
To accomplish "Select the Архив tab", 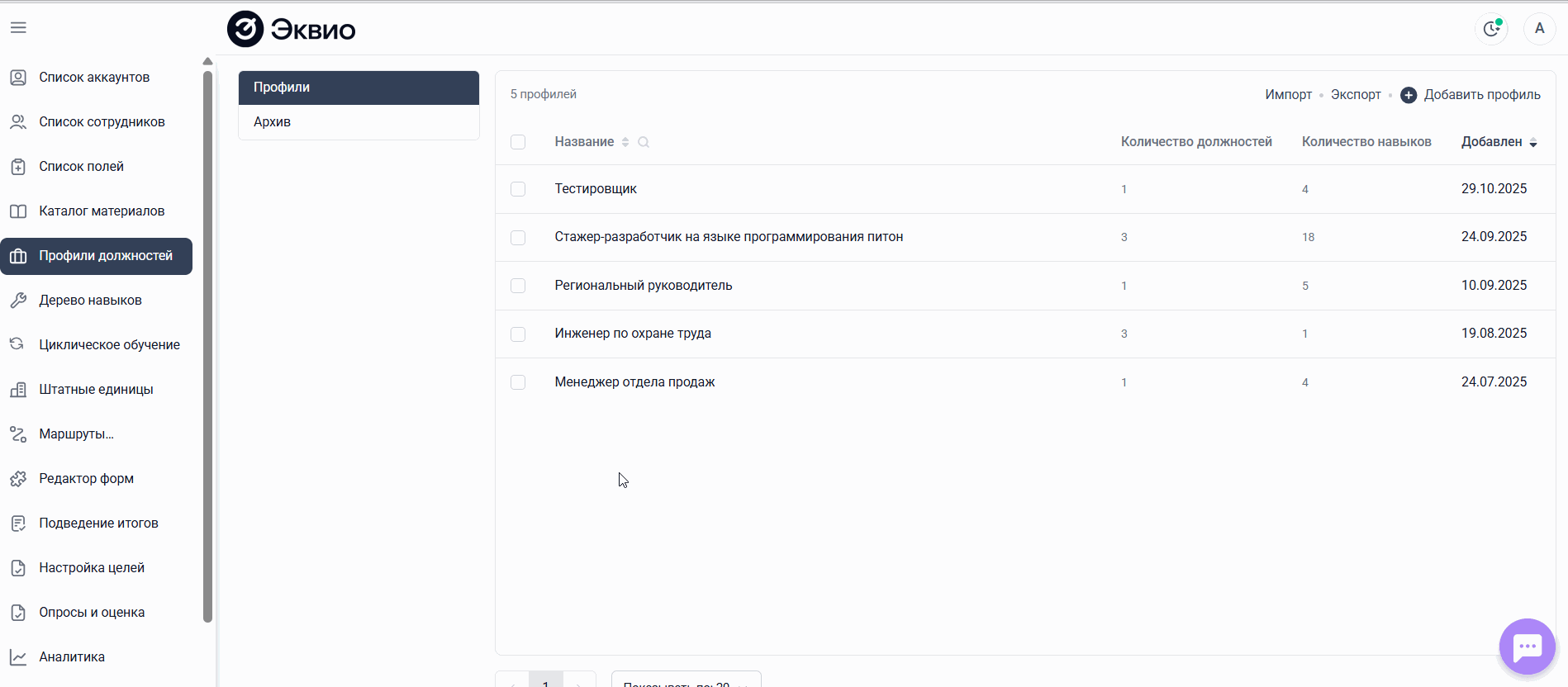I will [x=359, y=122].
